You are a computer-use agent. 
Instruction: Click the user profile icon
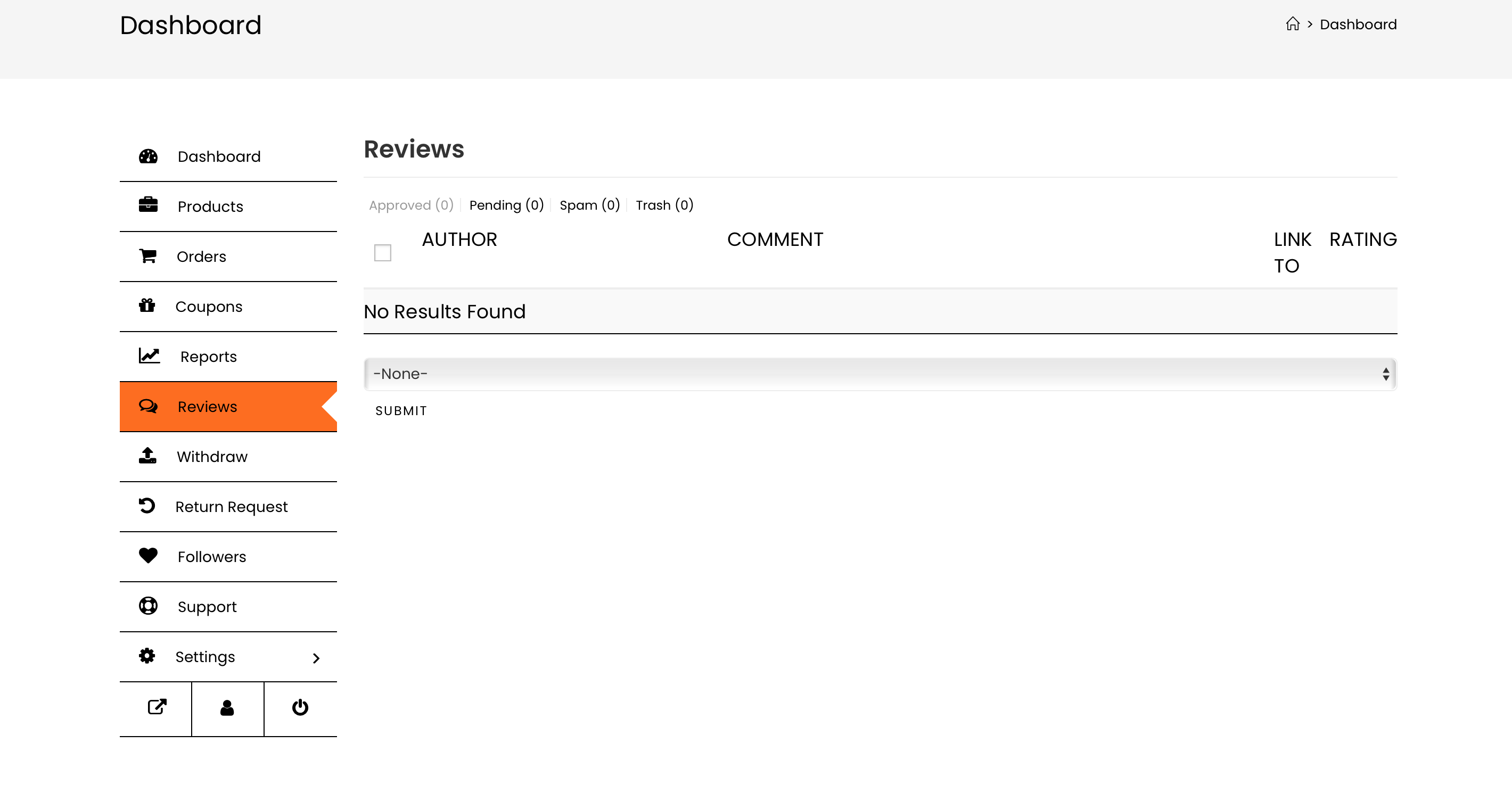227,708
